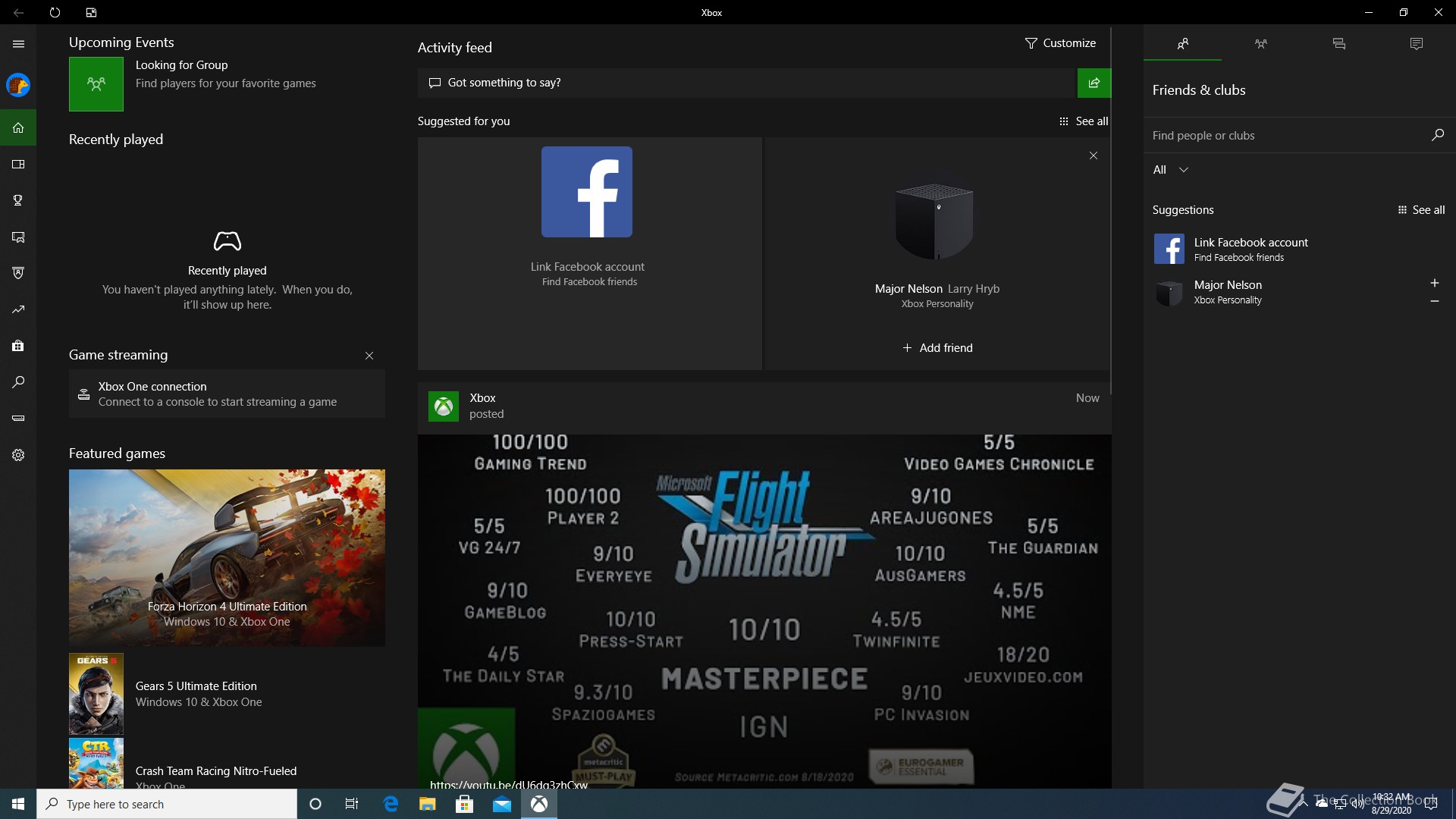Open Task View on the taskbar
Viewport: 1456px width, 819px height.
[x=352, y=804]
